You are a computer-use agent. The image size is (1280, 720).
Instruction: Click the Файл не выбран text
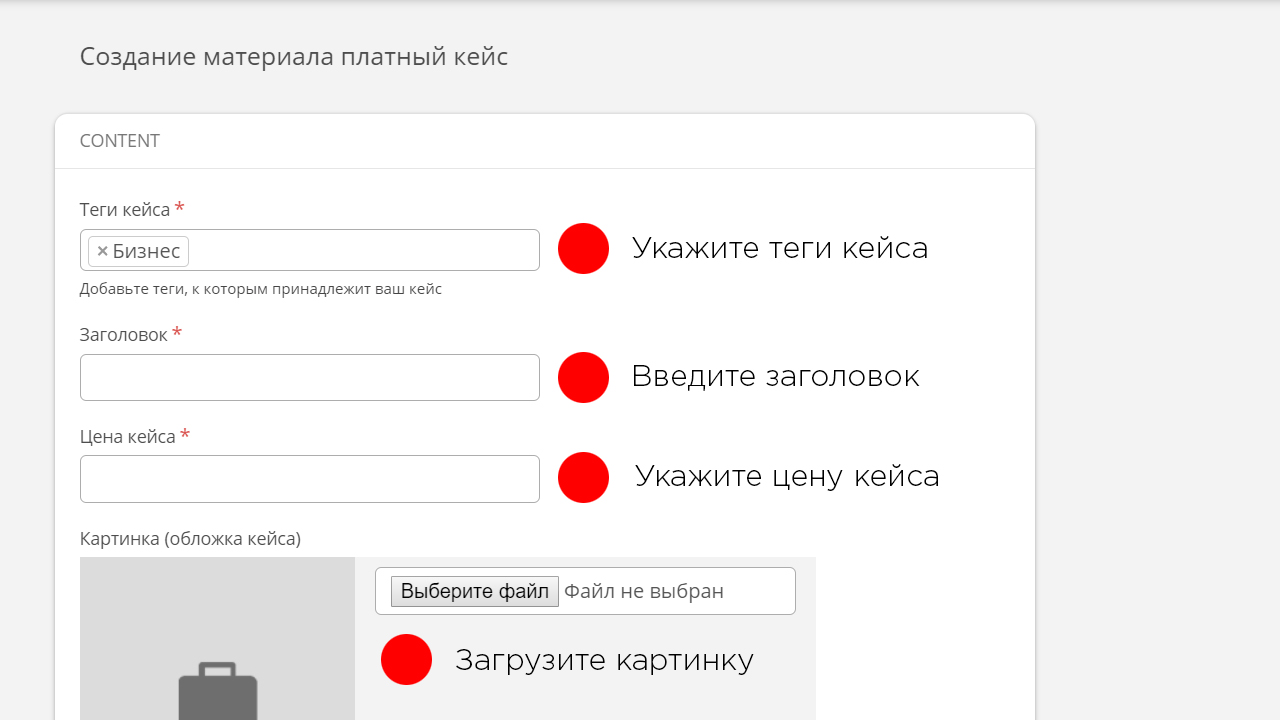[643, 591]
